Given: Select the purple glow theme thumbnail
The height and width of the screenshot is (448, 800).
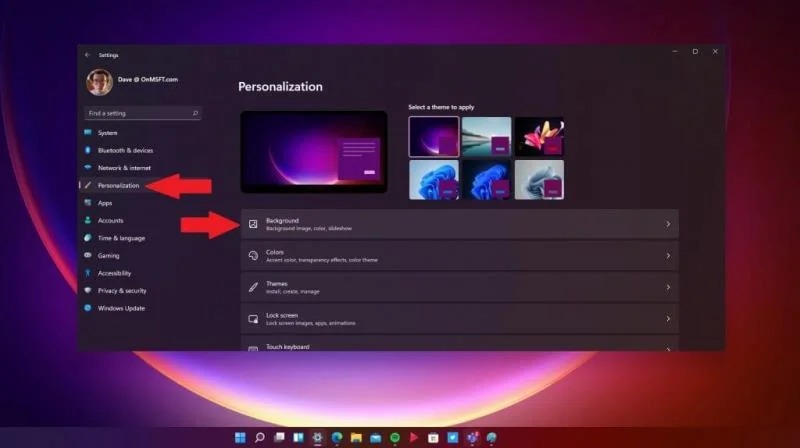Looking at the screenshot, I should (434, 137).
